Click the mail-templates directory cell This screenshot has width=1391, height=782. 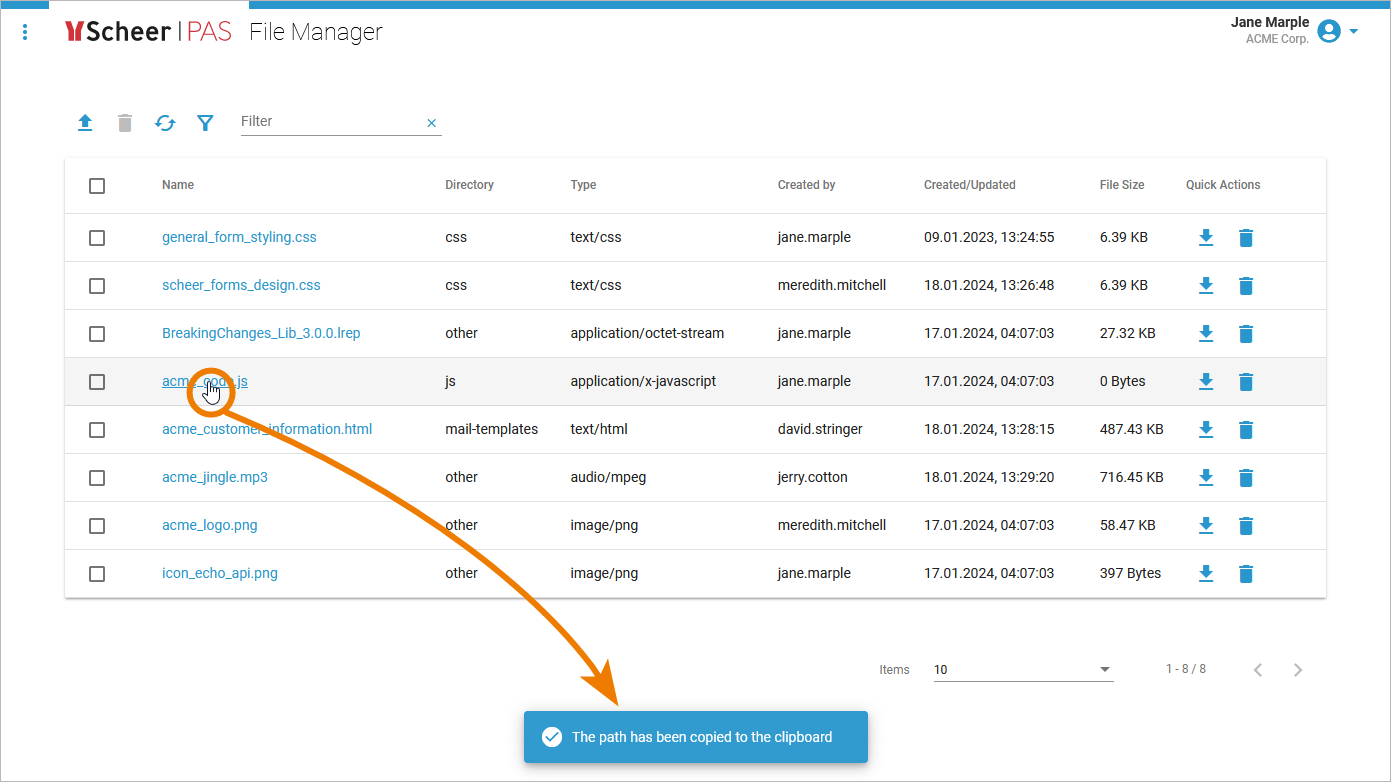click(x=492, y=429)
